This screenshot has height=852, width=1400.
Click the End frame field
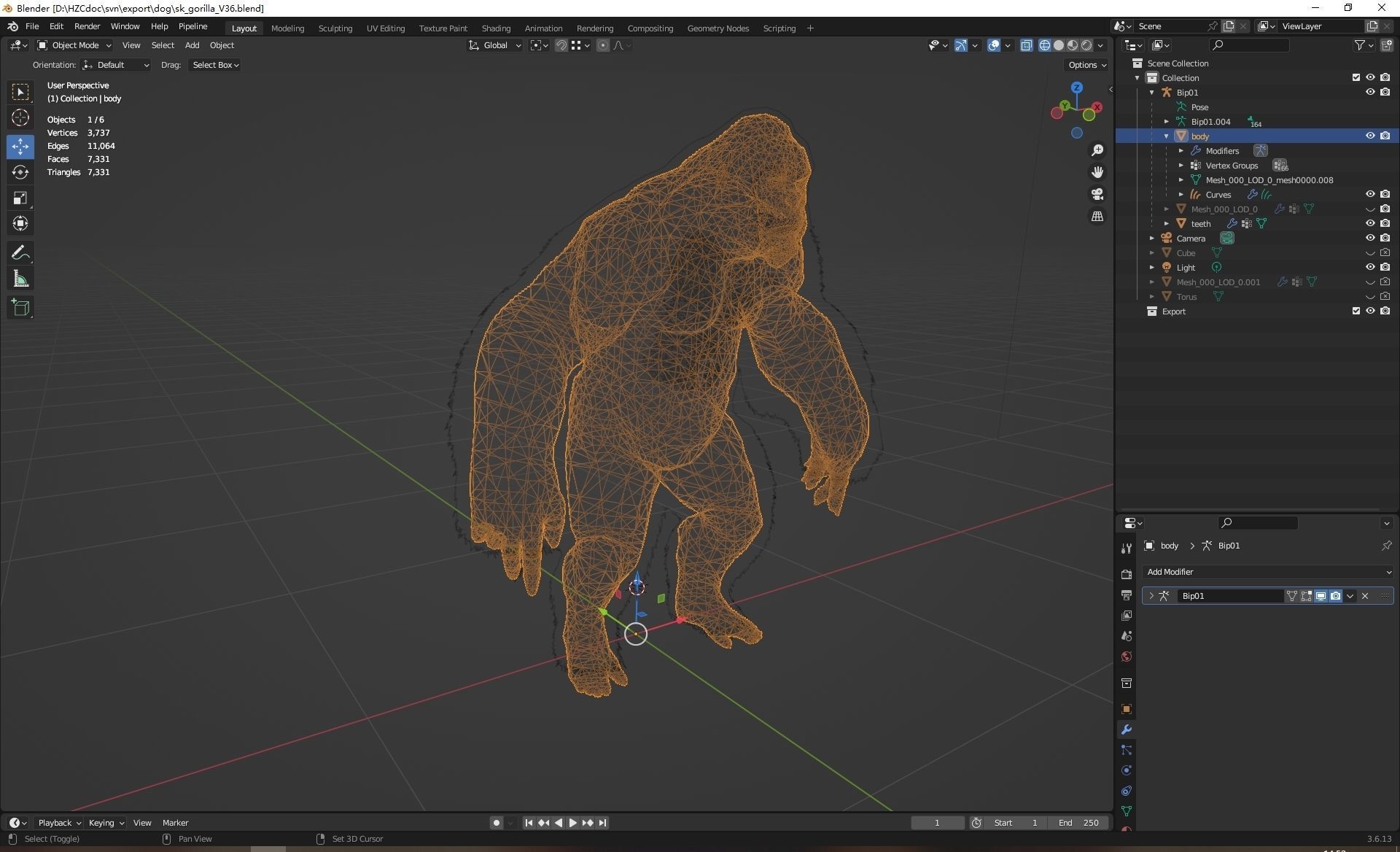[x=1078, y=823]
